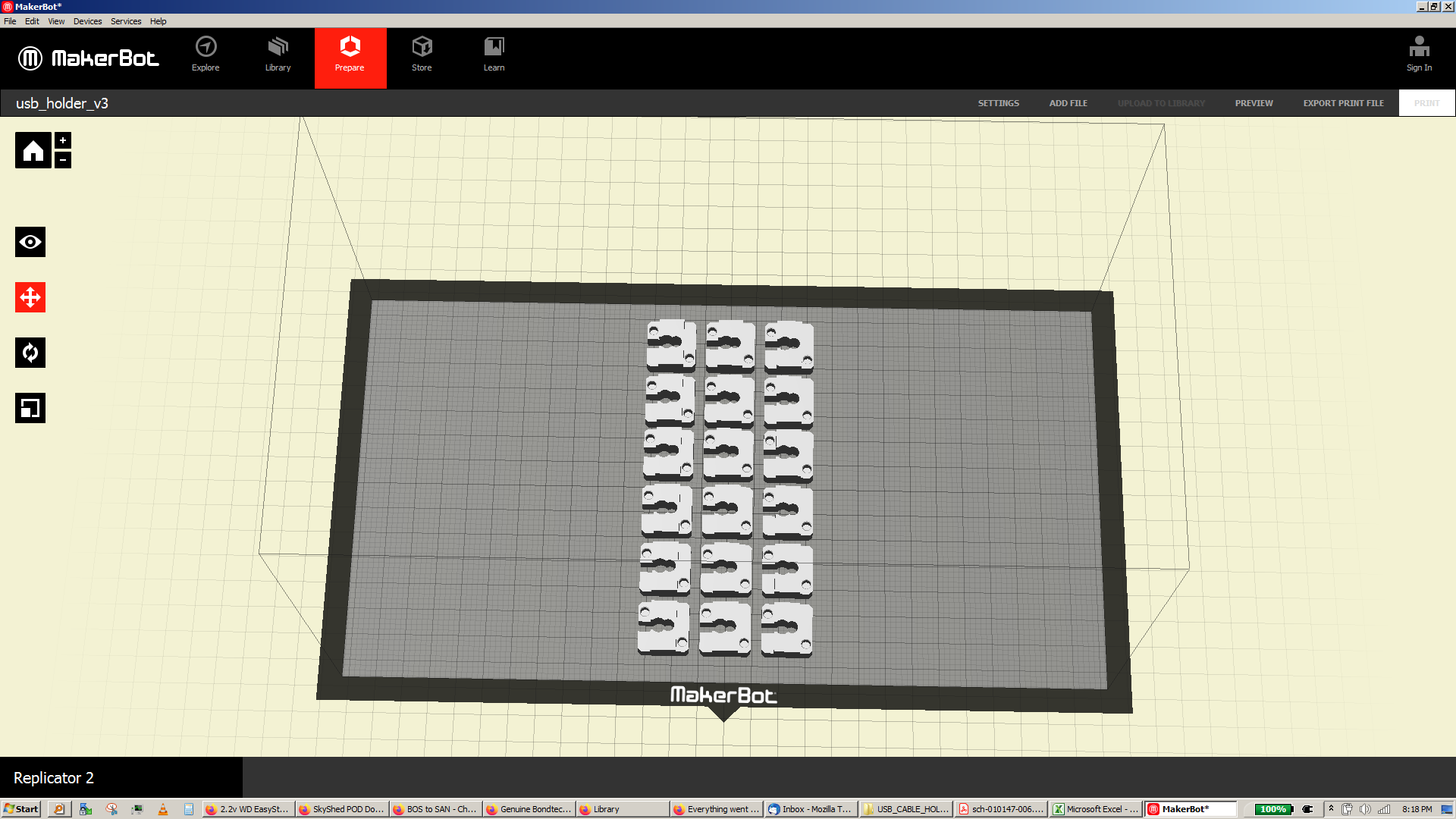Open USB_CABLE_HOL... folder from taskbar
Image resolution: width=1456 pixels, height=819 pixels.
pos(905,809)
